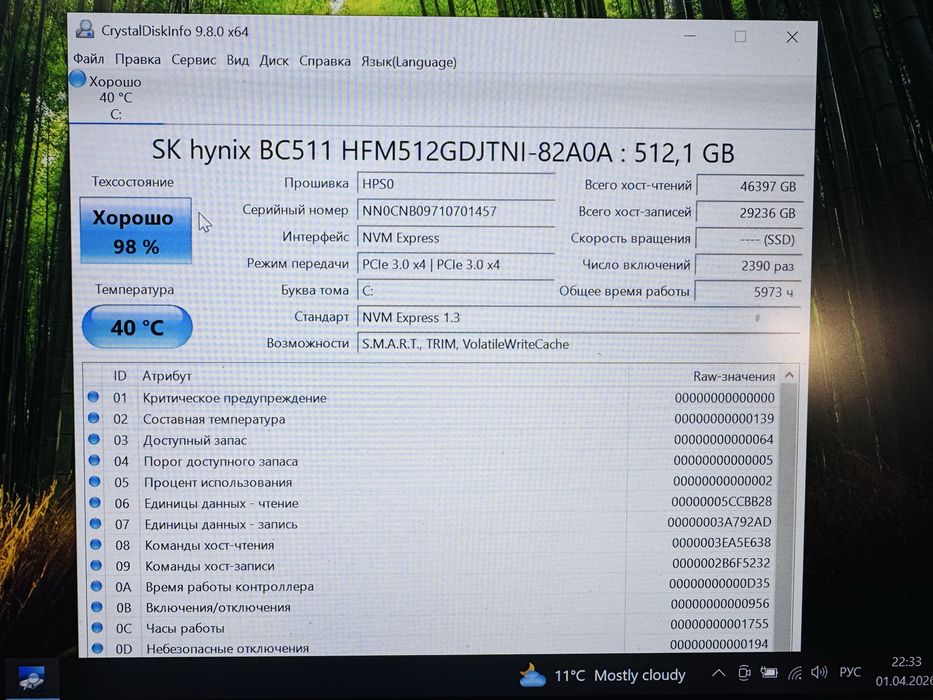The width and height of the screenshot is (933, 700).
Task: Select the Процент использования row
Action: (431, 482)
